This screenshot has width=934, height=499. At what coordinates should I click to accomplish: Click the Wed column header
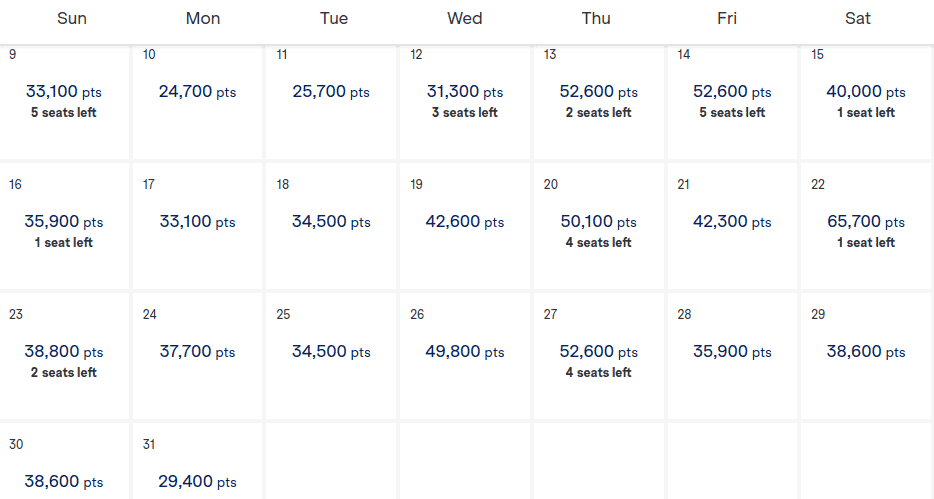coord(465,18)
